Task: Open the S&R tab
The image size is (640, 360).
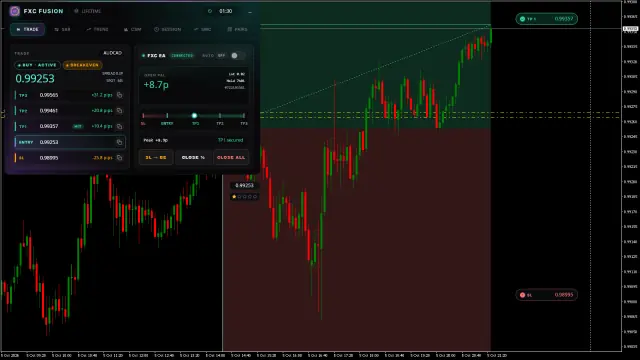Action: click(62, 29)
